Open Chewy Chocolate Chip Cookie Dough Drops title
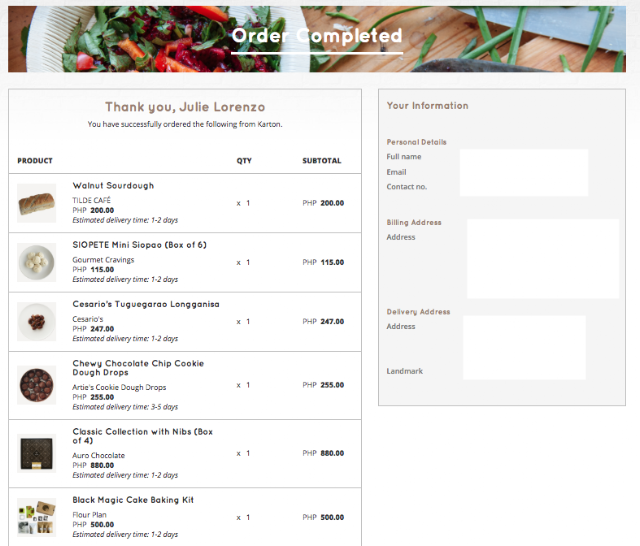Screen dimensions: 640x546 [x=138, y=368]
